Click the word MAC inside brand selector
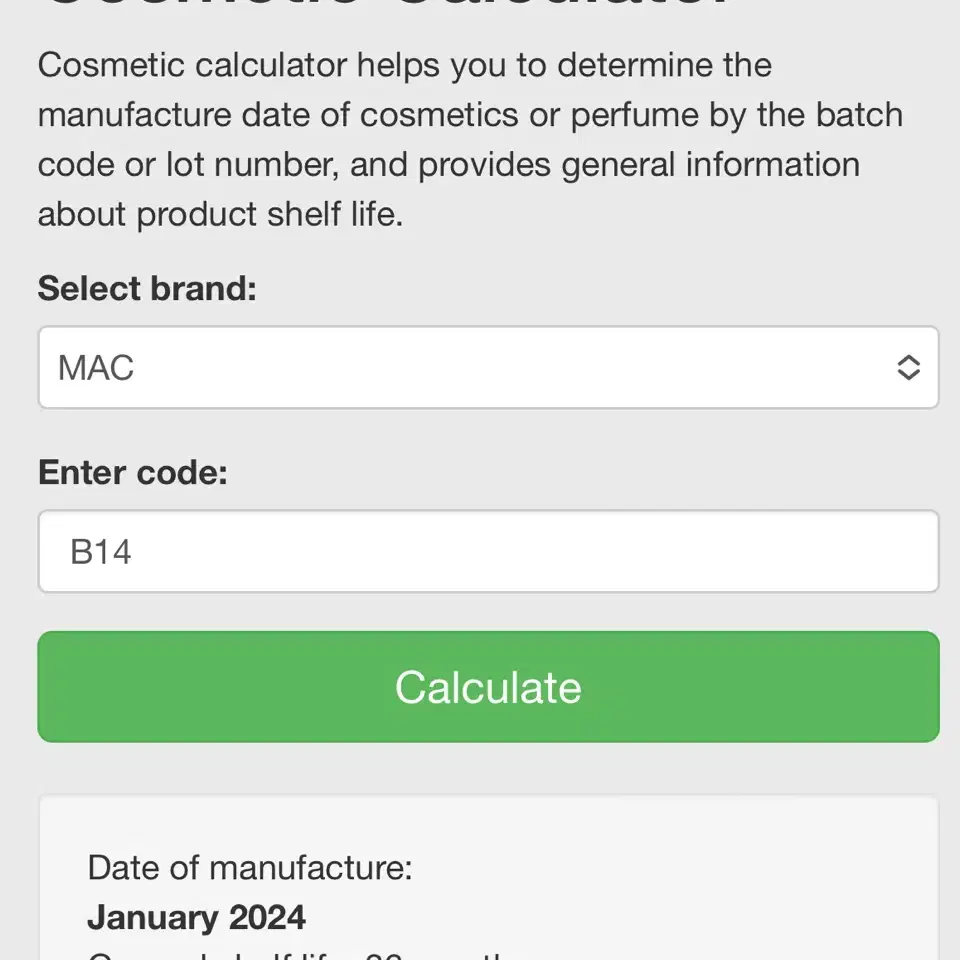960x960 pixels. tap(96, 367)
